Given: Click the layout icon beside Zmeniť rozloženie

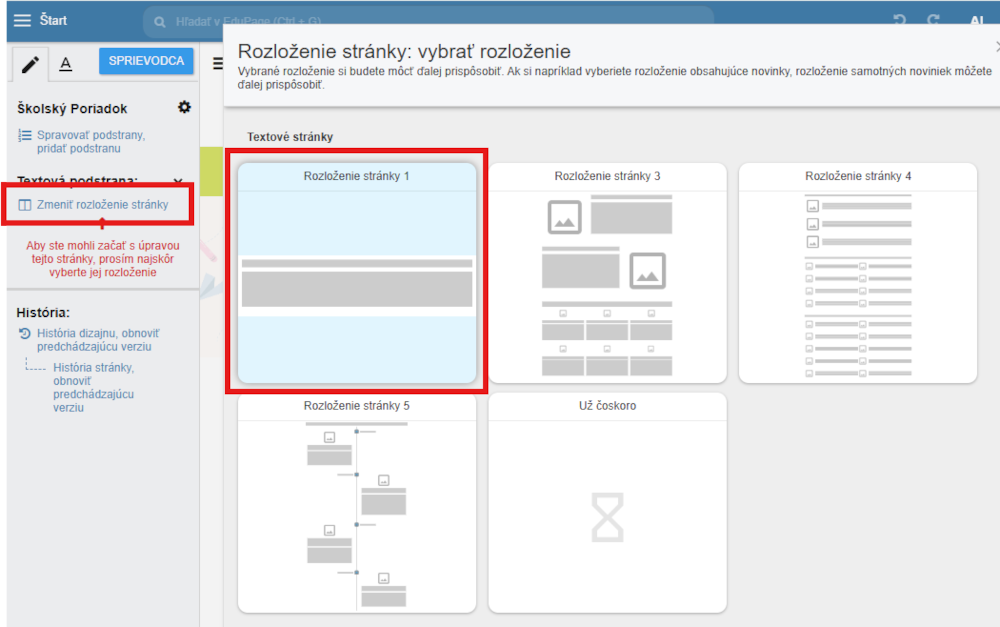Looking at the screenshot, I should coord(25,205).
